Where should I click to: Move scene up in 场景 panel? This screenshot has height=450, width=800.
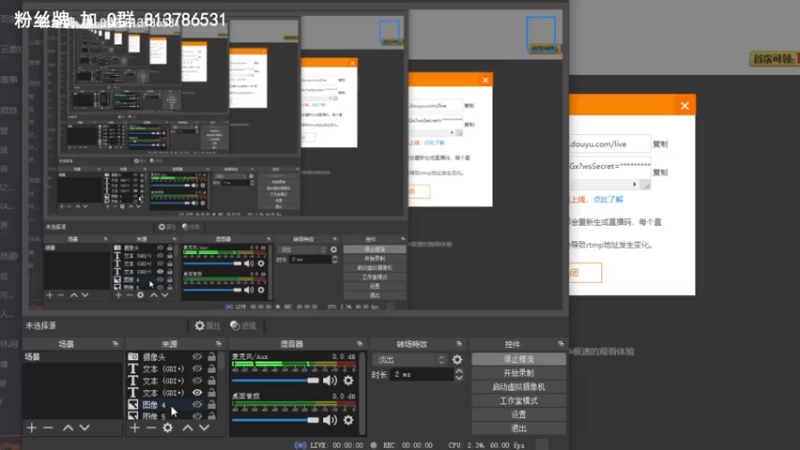click(68, 428)
